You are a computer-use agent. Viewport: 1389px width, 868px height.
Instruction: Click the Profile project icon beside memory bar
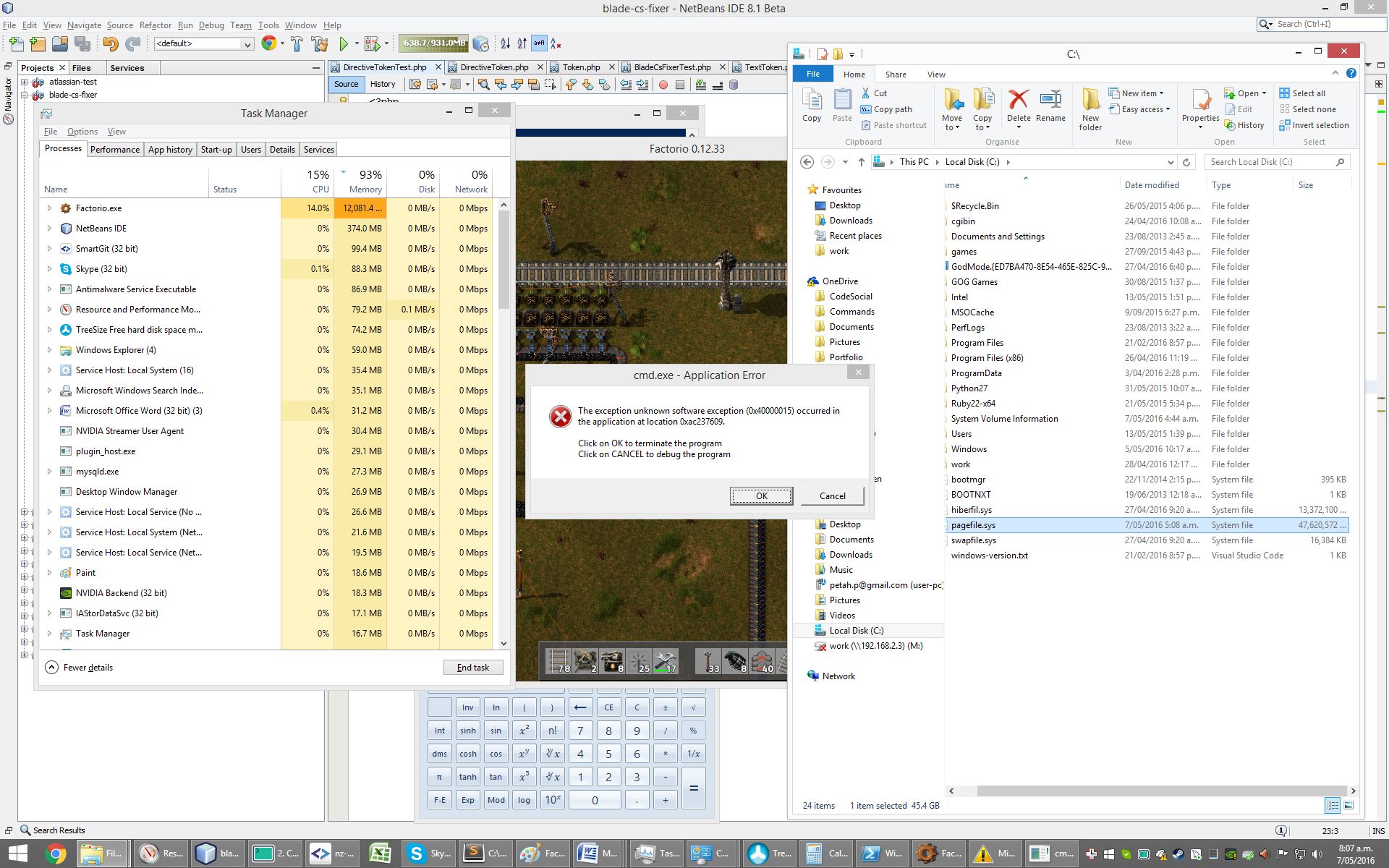click(x=480, y=44)
